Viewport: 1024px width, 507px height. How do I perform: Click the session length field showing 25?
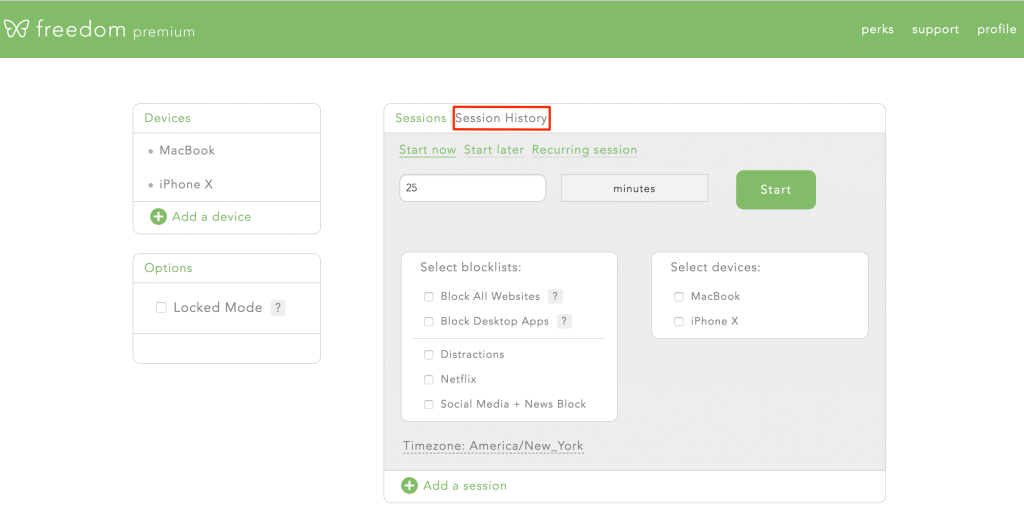click(x=472, y=188)
